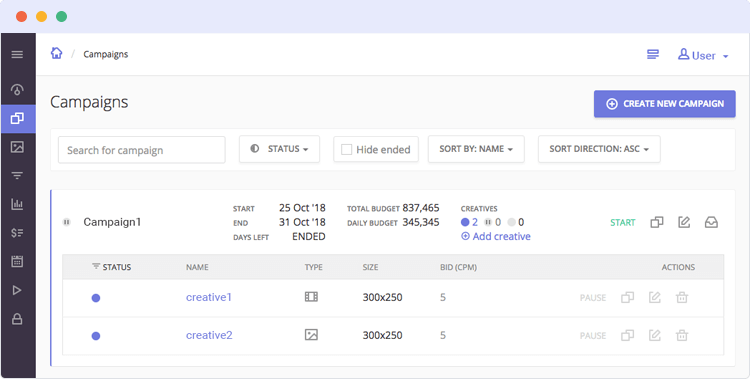Click the active creatives count 2
This screenshot has width=750, height=379.
pyautogui.click(x=469, y=222)
